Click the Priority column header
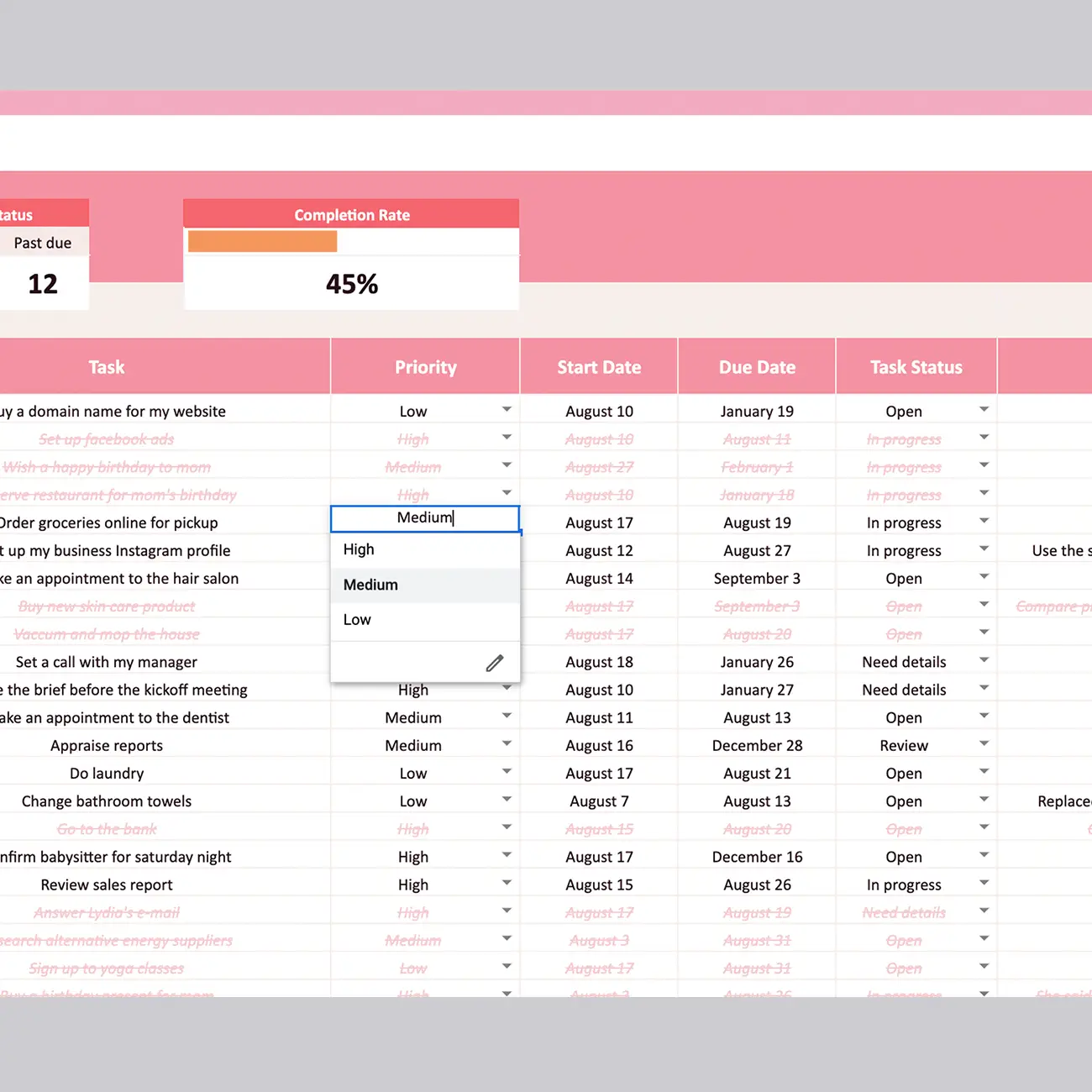The image size is (1092, 1092). point(426,367)
